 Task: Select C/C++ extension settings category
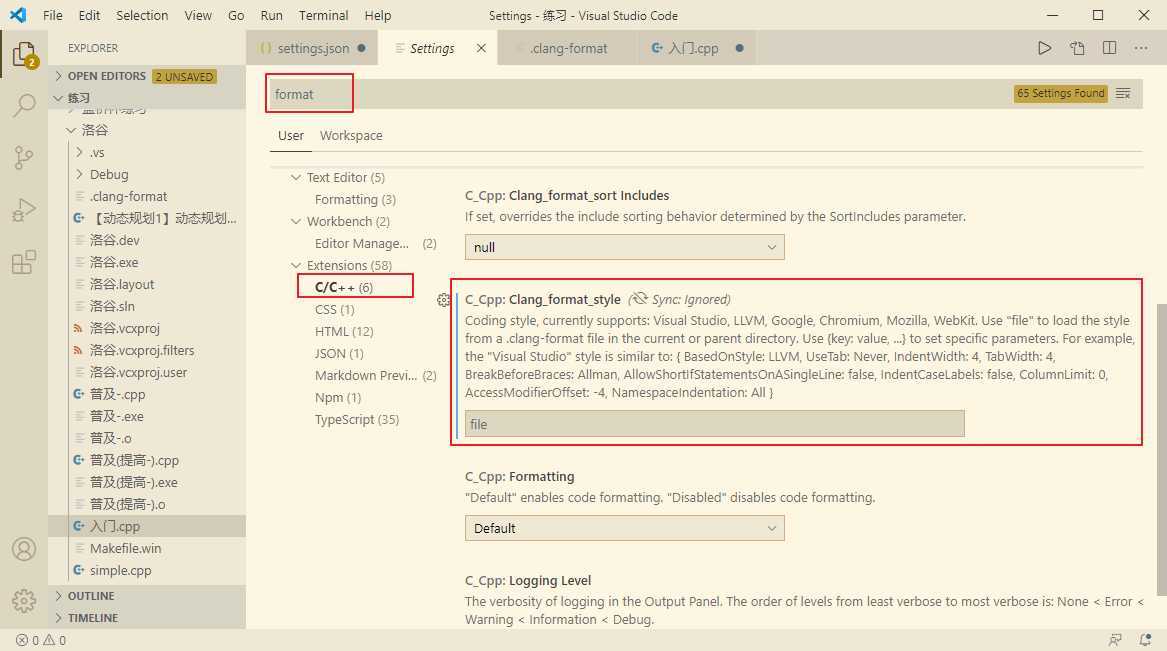click(344, 287)
